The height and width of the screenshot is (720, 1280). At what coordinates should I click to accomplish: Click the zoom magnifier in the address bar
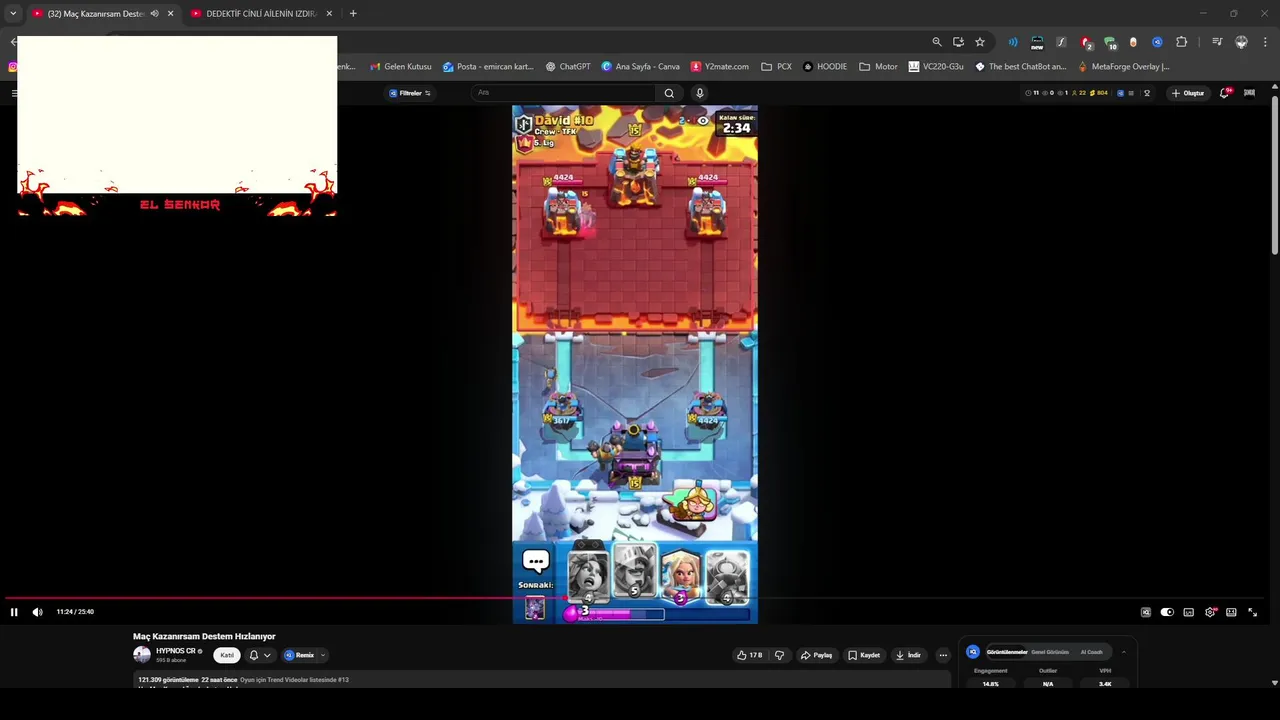coord(937,42)
